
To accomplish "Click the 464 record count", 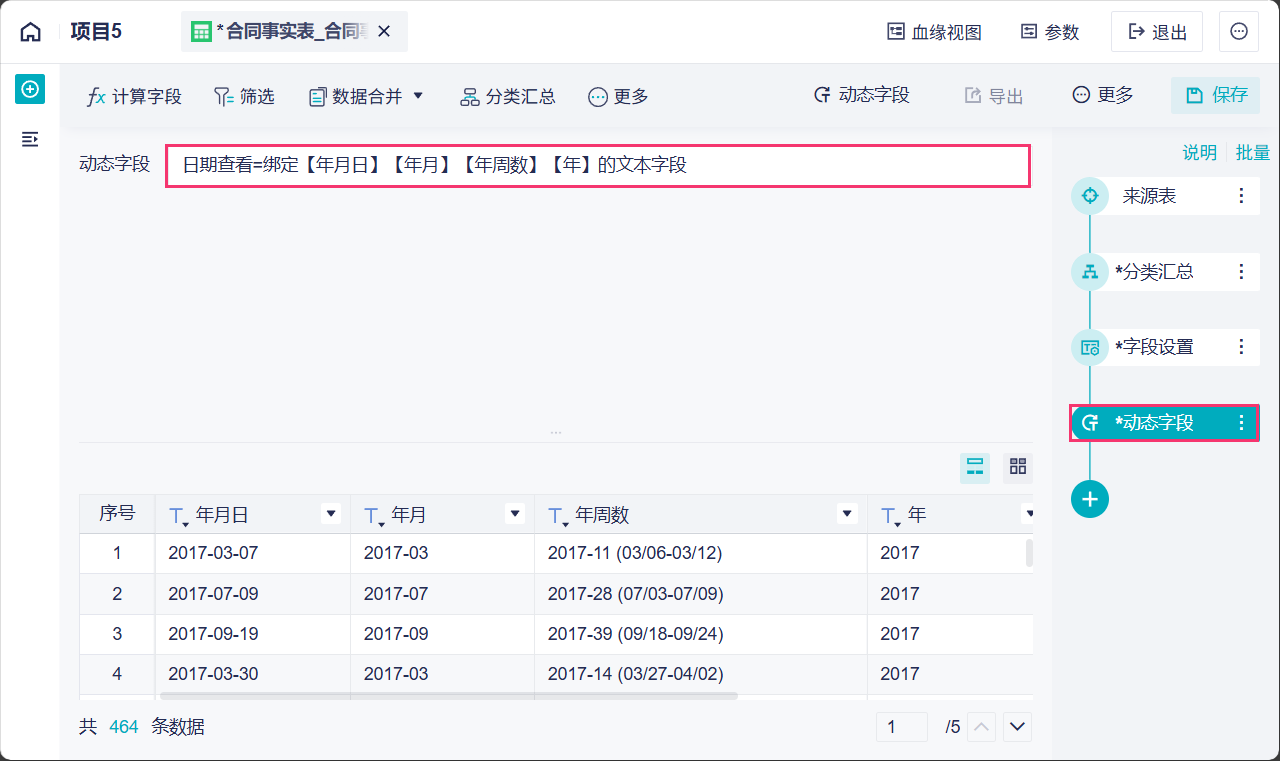I will pyautogui.click(x=124, y=727).
